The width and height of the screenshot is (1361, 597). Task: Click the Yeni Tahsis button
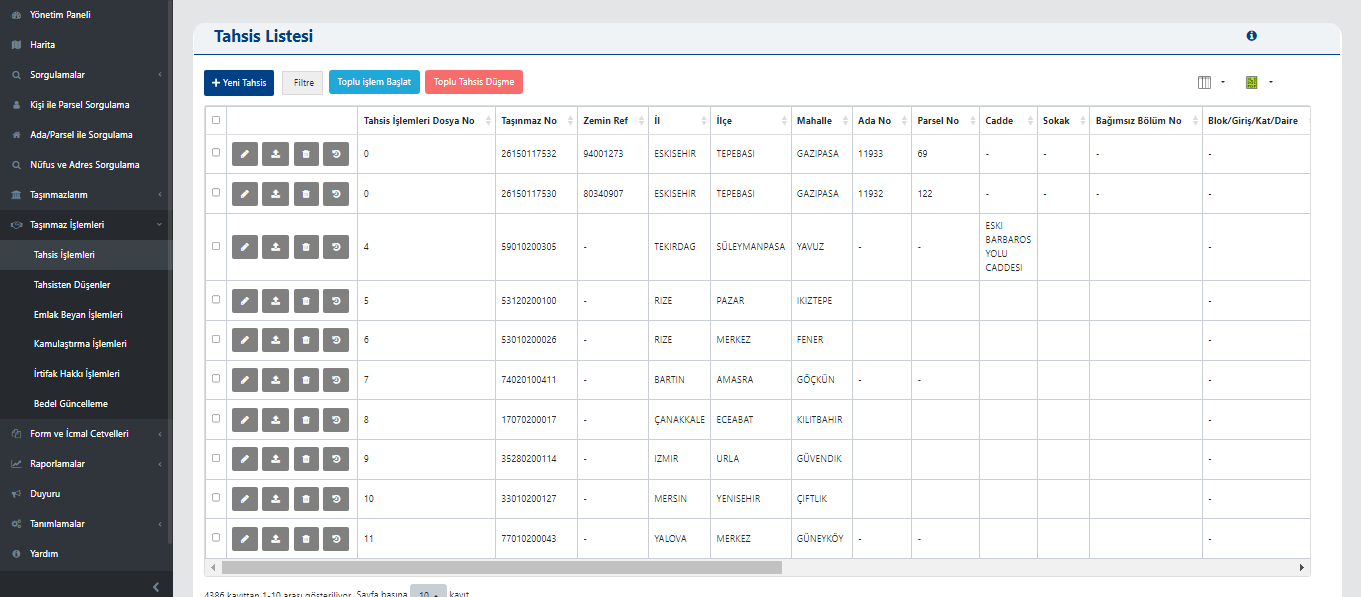pos(239,83)
